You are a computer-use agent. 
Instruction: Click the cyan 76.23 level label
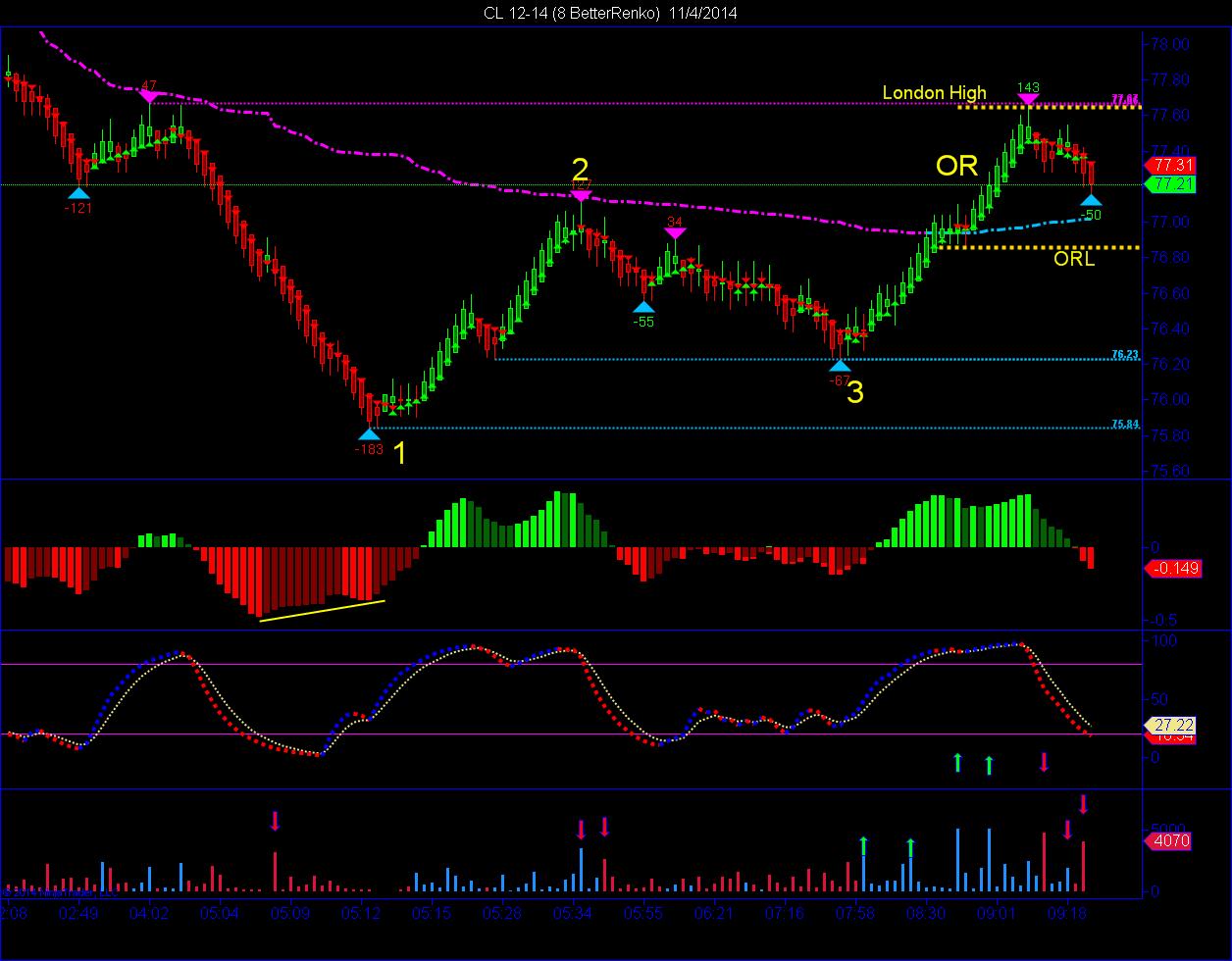(1124, 354)
